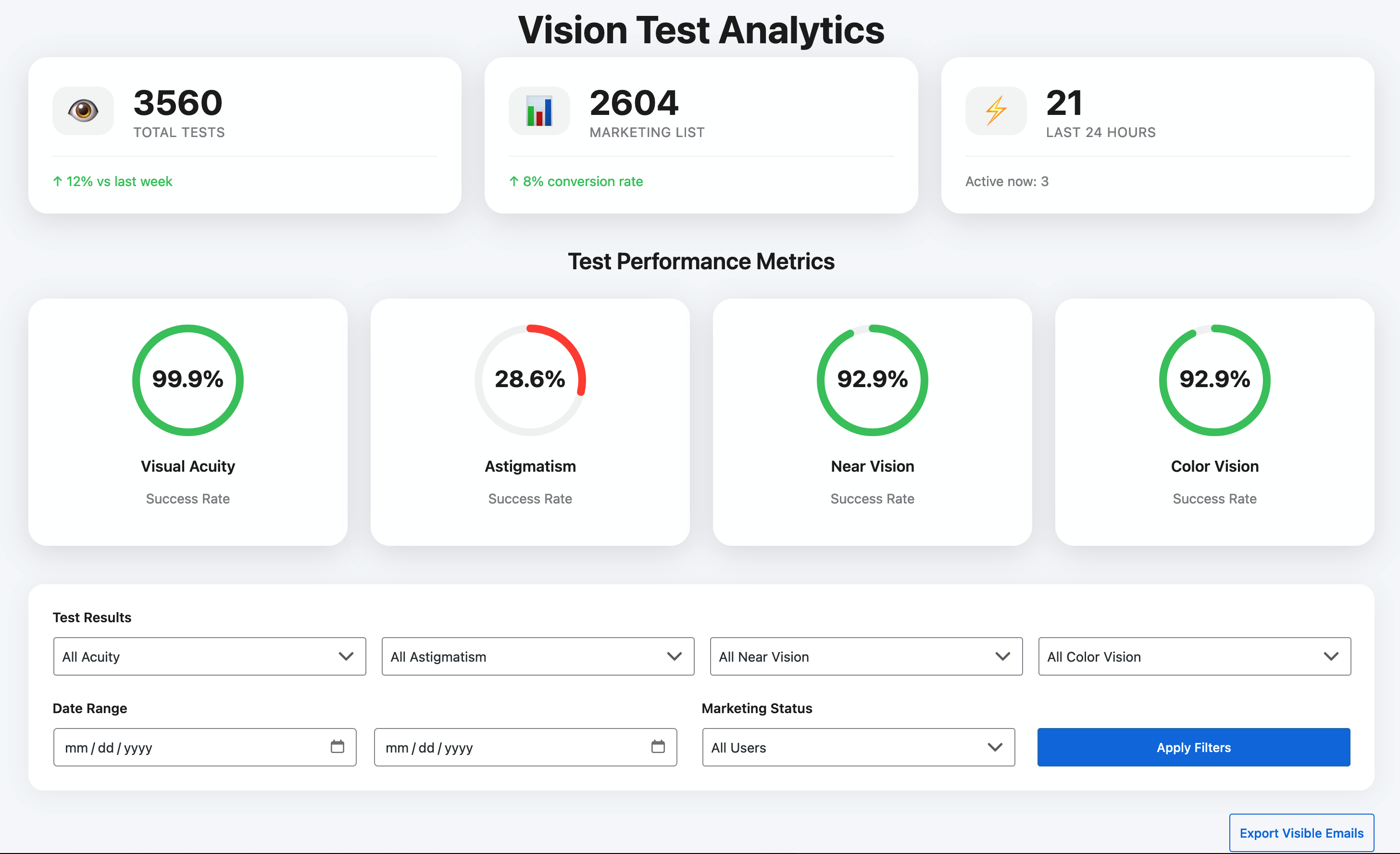Click the 8% conversion rate indicator
Viewport: 1400px width, 854px height.
pos(575,181)
